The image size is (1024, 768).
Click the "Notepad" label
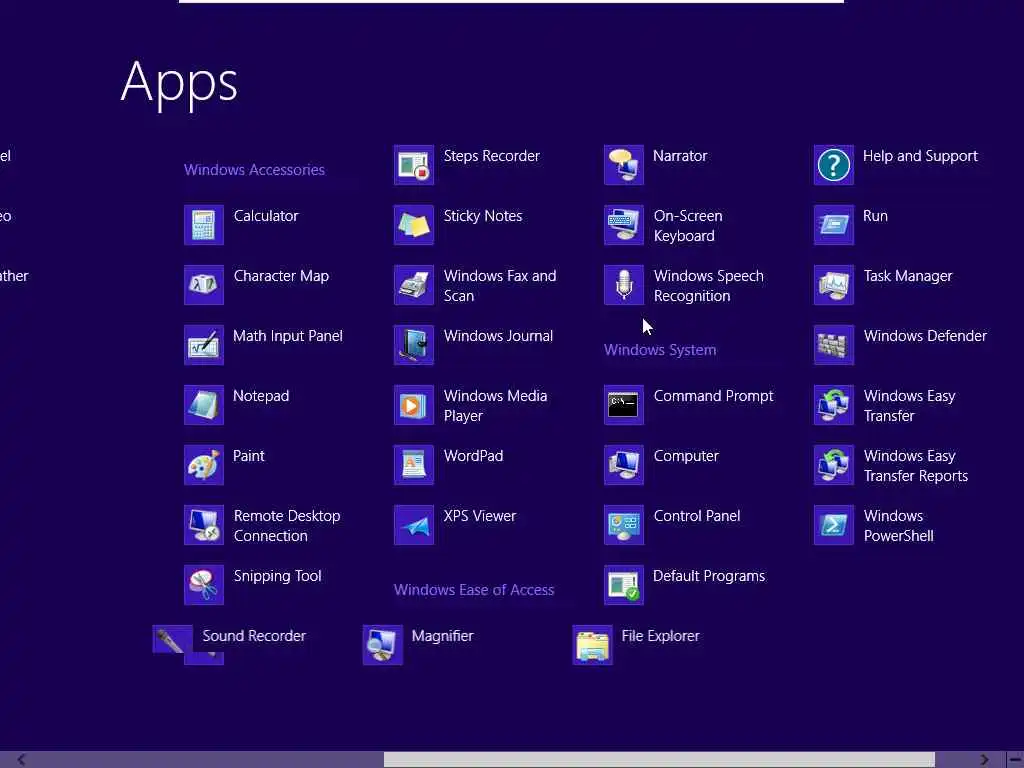point(261,396)
